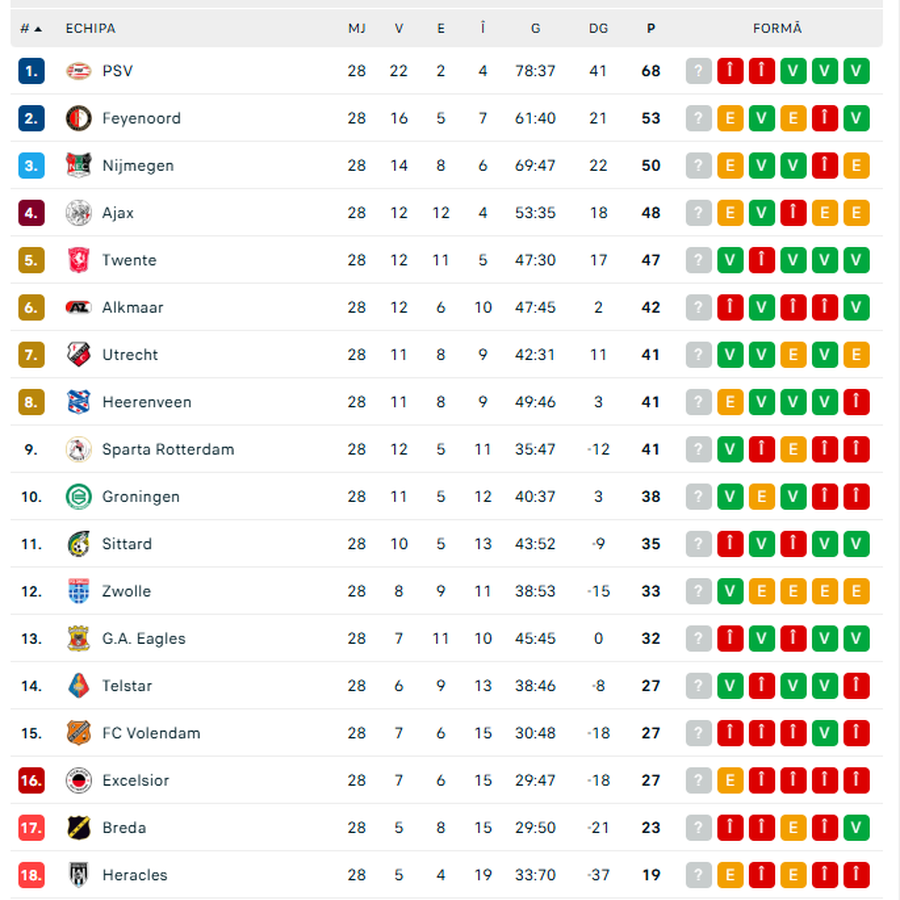Open the Nijmegen team link
The image size is (900, 900).
(x=137, y=166)
